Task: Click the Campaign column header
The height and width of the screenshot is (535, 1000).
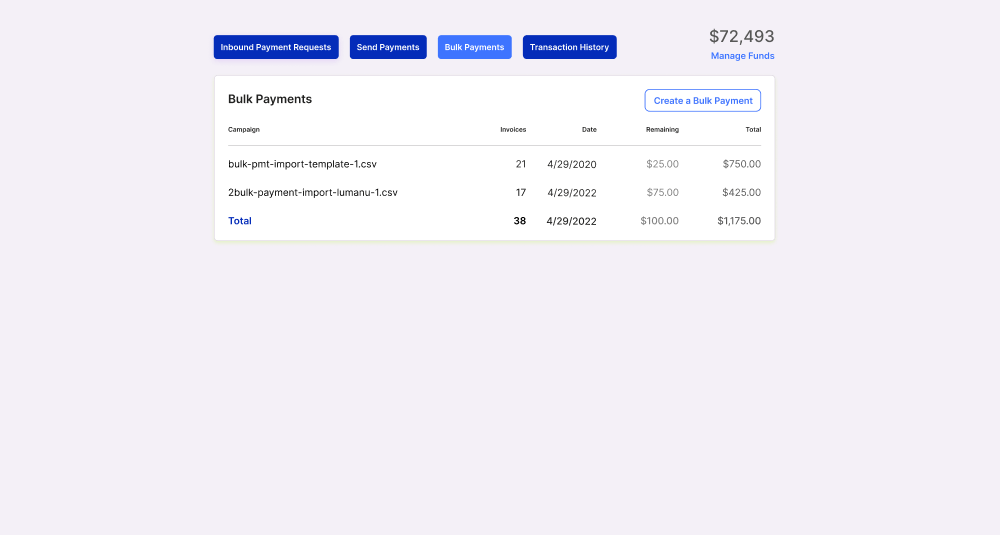Action: pyautogui.click(x=244, y=129)
